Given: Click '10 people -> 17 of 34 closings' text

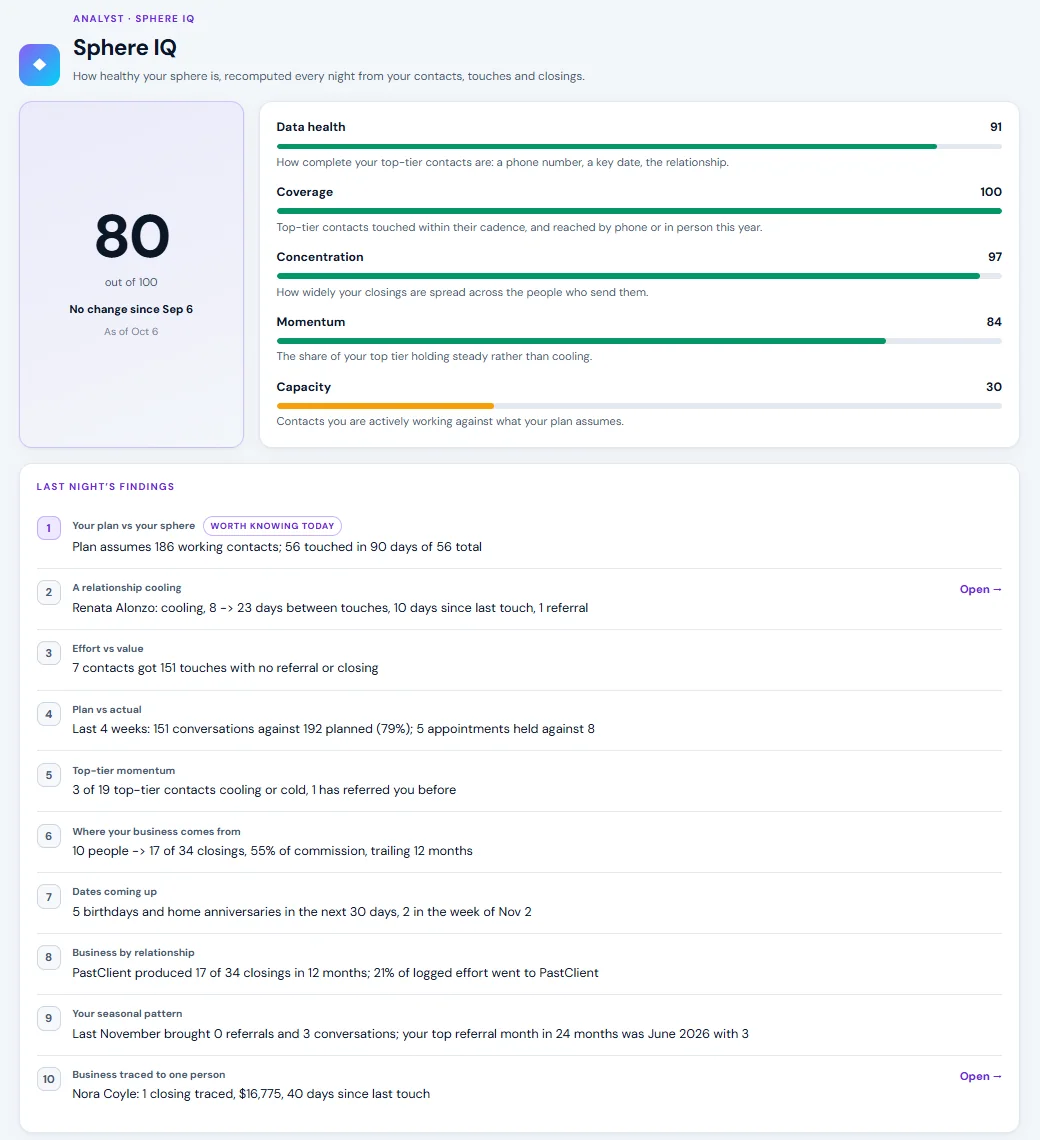Looking at the screenshot, I should 272,851.
